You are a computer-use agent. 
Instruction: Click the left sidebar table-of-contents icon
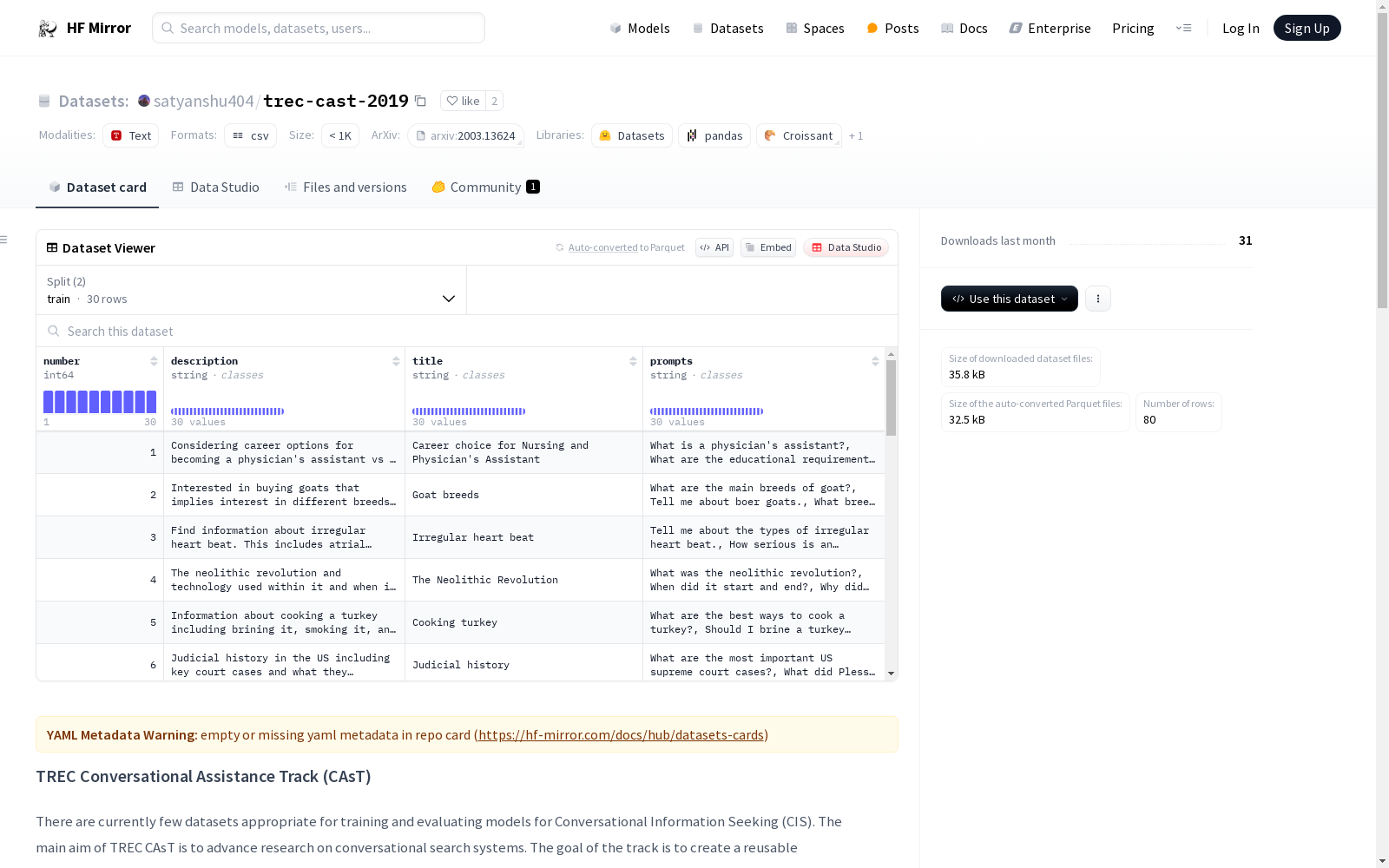pyautogui.click(x=4, y=240)
